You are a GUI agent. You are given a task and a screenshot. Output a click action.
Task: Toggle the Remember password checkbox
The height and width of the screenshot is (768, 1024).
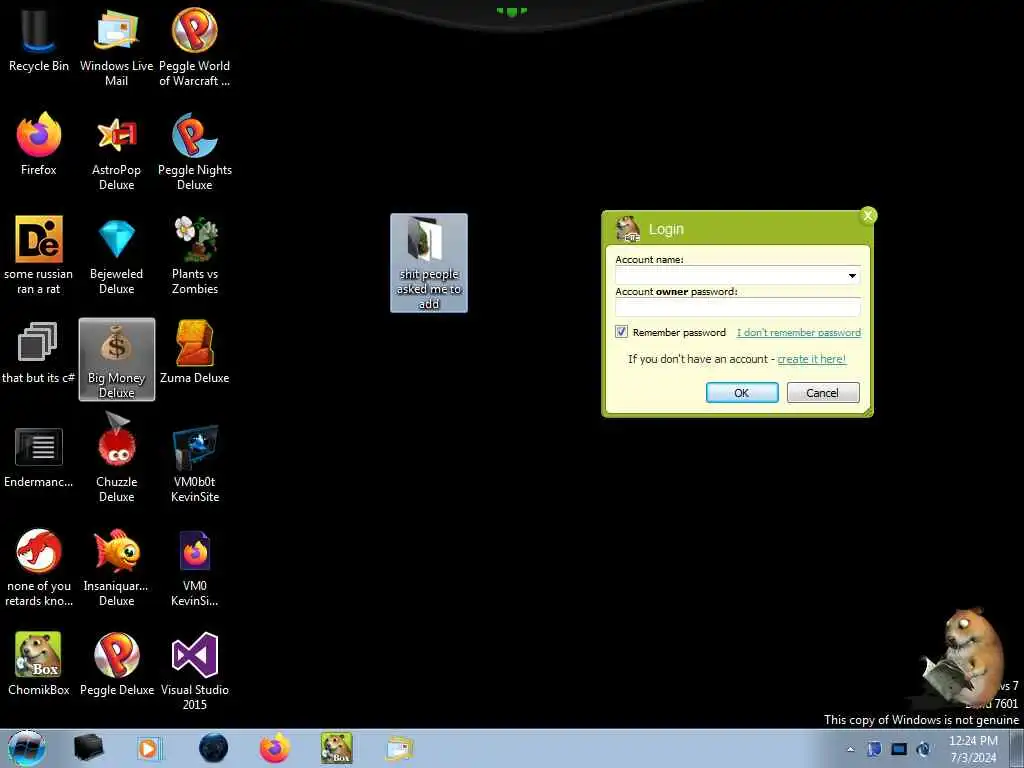621,332
